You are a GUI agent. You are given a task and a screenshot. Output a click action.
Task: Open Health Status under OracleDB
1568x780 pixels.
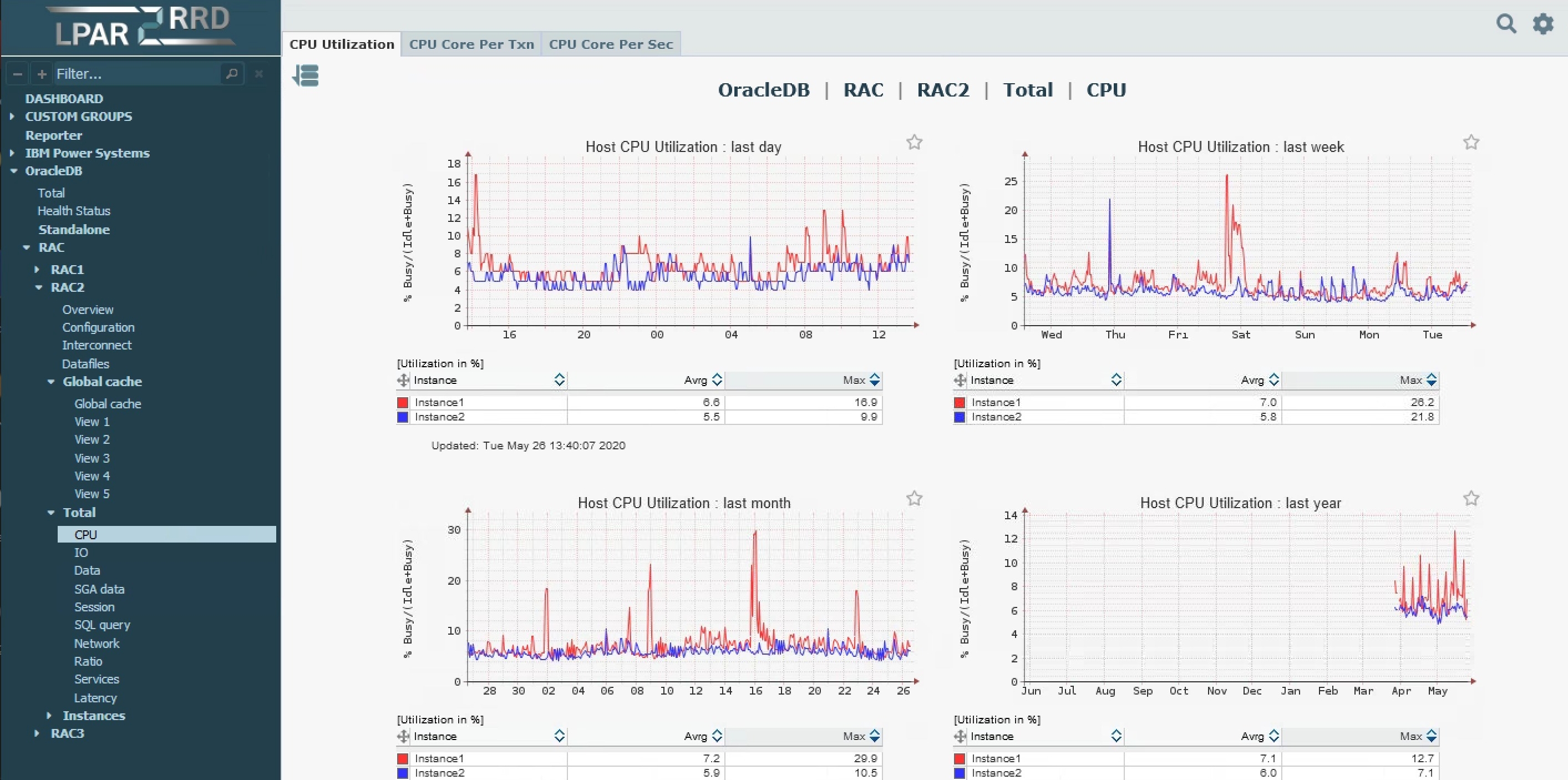(x=74, y=211)
